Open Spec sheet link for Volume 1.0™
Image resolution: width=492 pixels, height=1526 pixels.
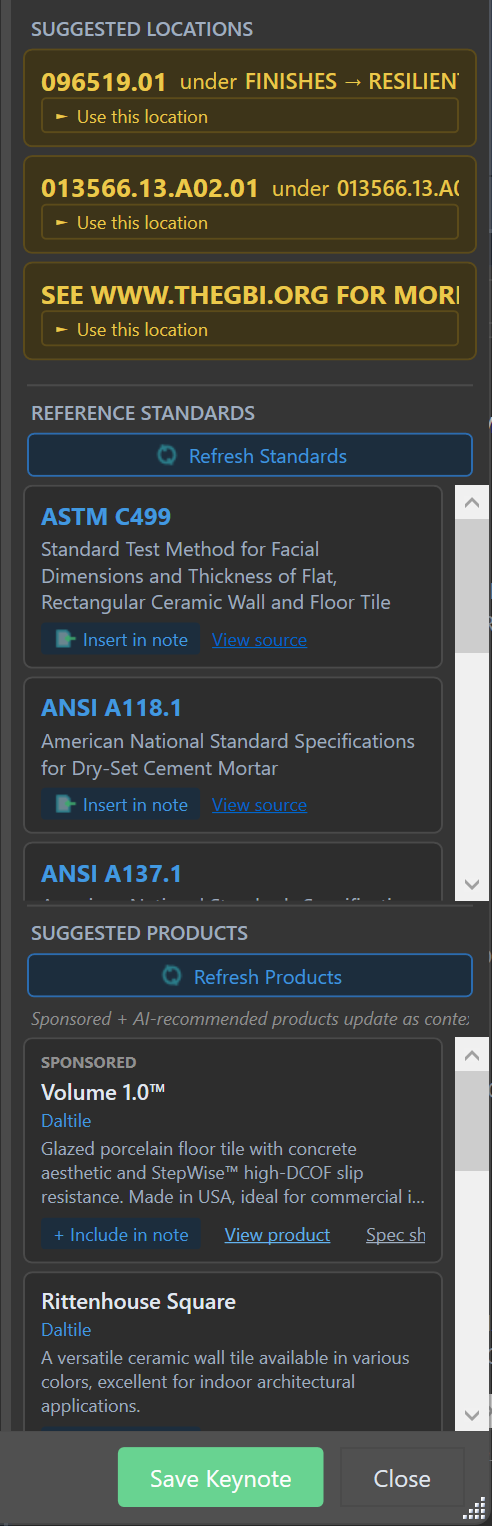tap(396, 1235)
